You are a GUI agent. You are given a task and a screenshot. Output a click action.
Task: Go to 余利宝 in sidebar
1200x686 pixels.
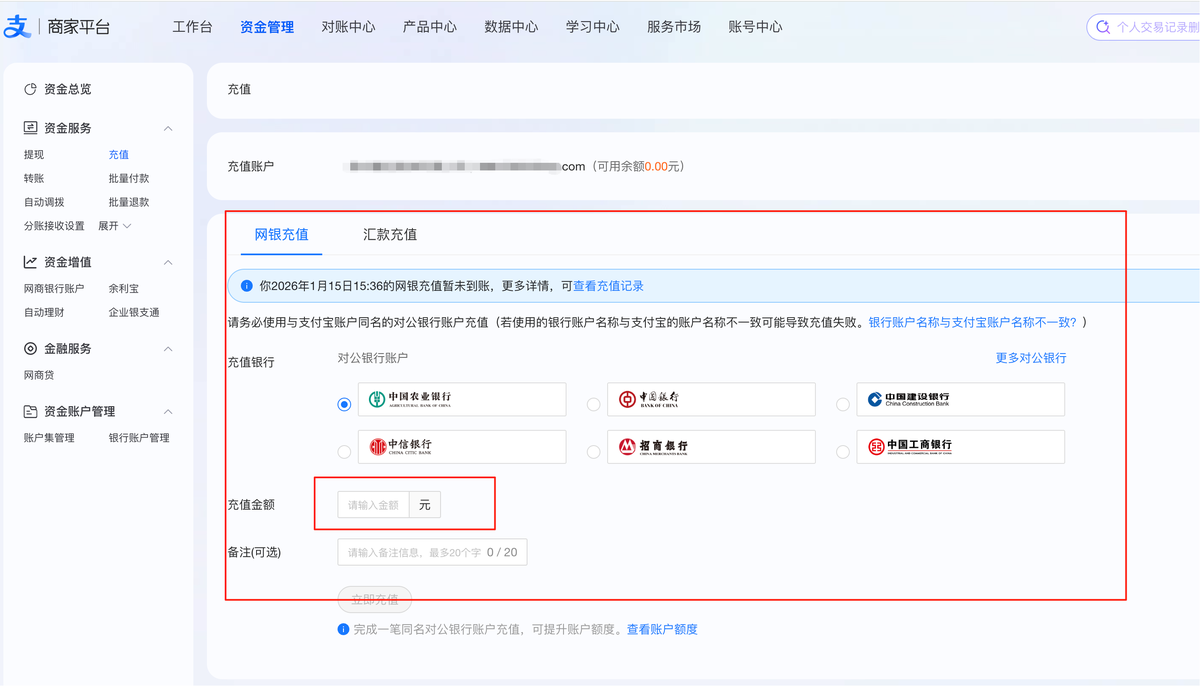[x=124, y=289]
